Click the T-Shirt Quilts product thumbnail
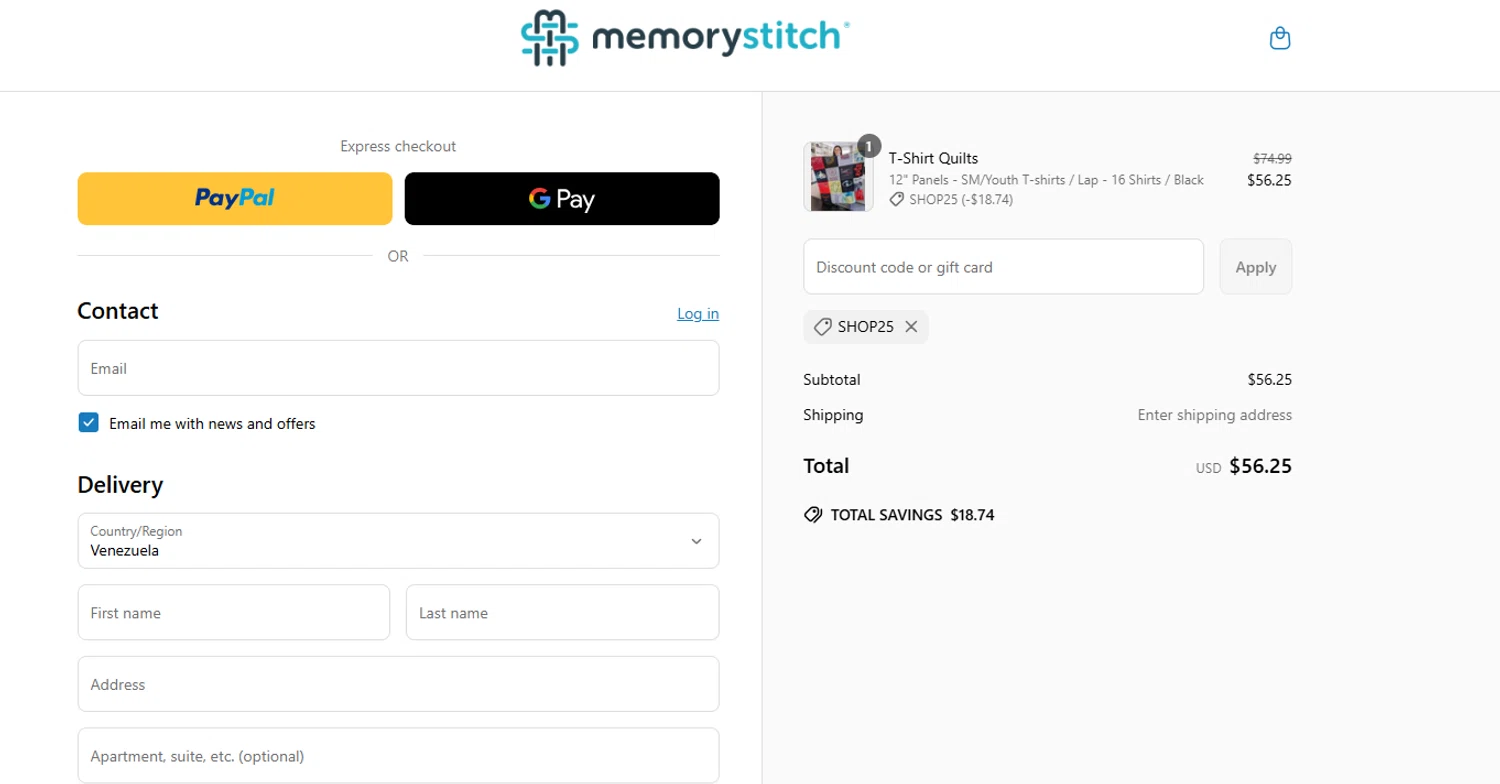The image size is (1500, 784). (839, 177)
